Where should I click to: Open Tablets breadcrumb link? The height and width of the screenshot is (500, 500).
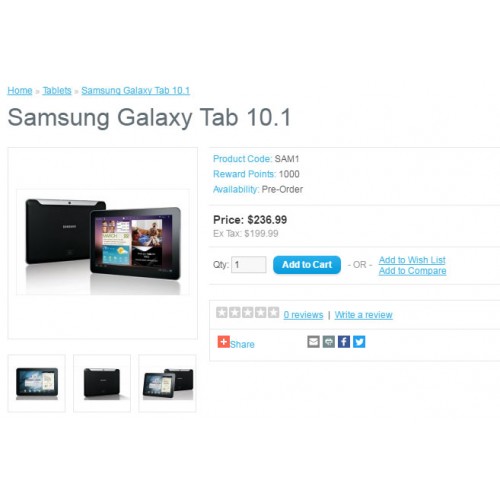point(57,90)
